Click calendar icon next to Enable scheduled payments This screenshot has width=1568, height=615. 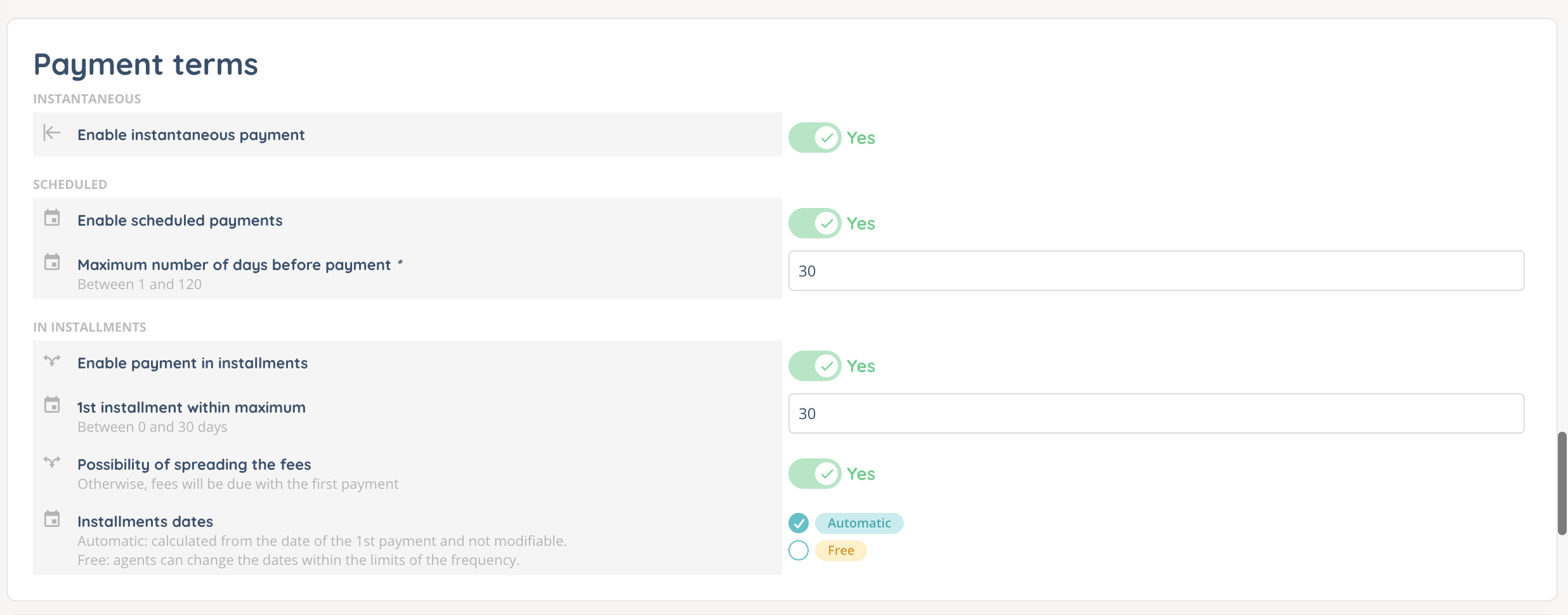click(x=52, y=218)
